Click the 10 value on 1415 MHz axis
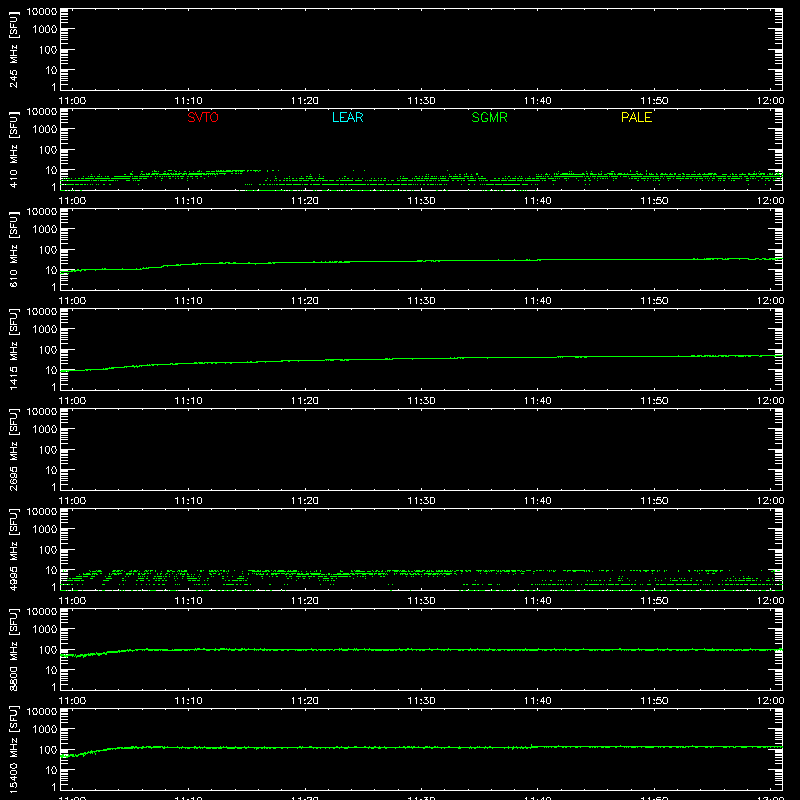 (x=51, y=370)
